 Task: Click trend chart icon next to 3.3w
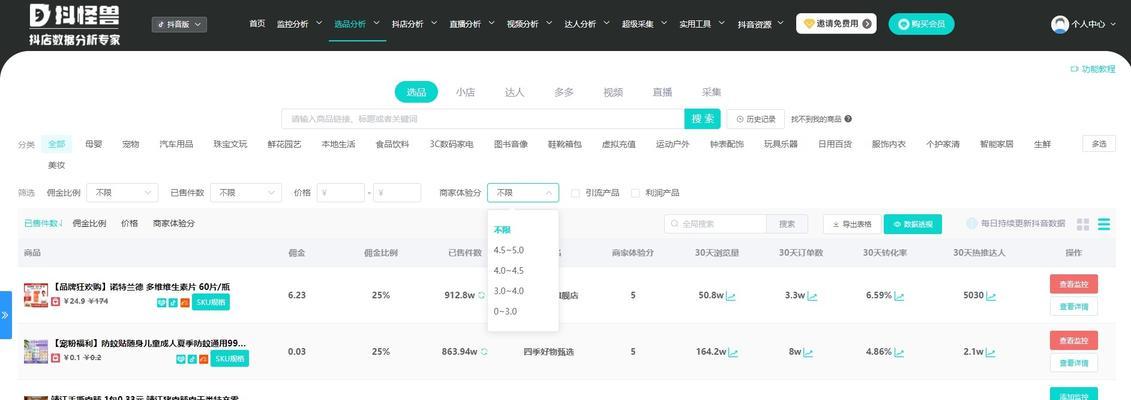coord(812,295)
